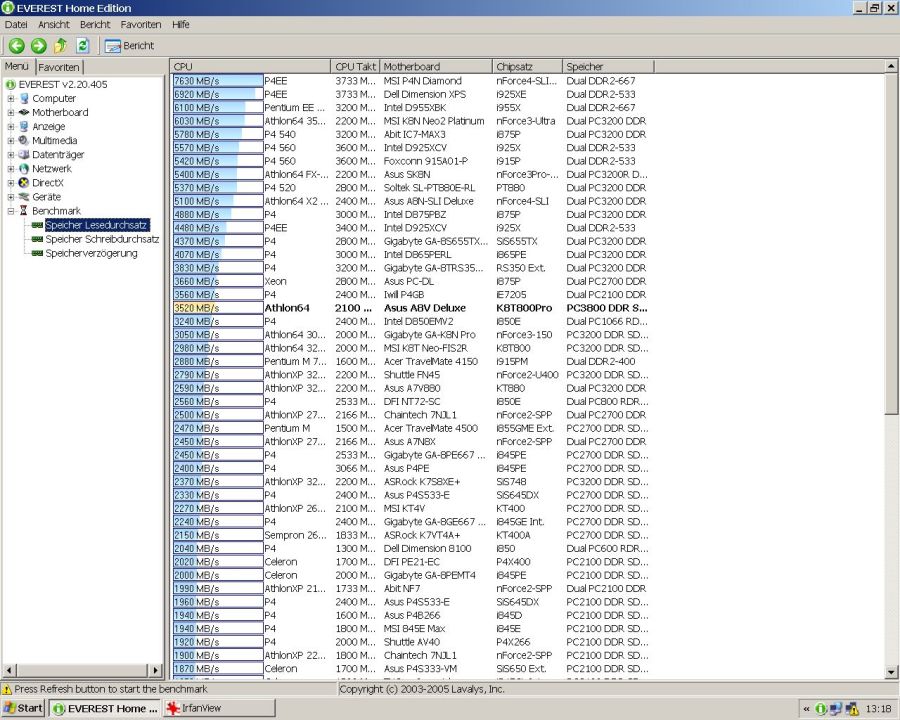Select the Computer icon in the tree

point(24,98)
